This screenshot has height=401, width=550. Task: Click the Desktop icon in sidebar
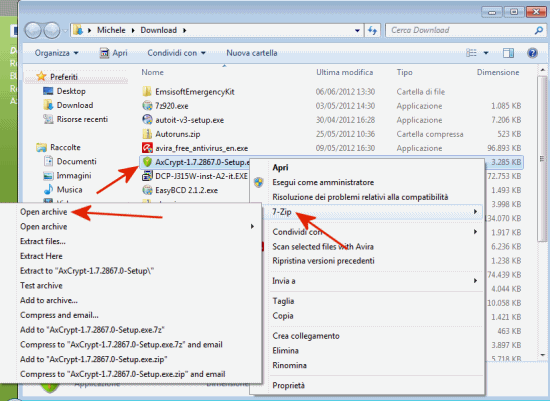(48, 91)
